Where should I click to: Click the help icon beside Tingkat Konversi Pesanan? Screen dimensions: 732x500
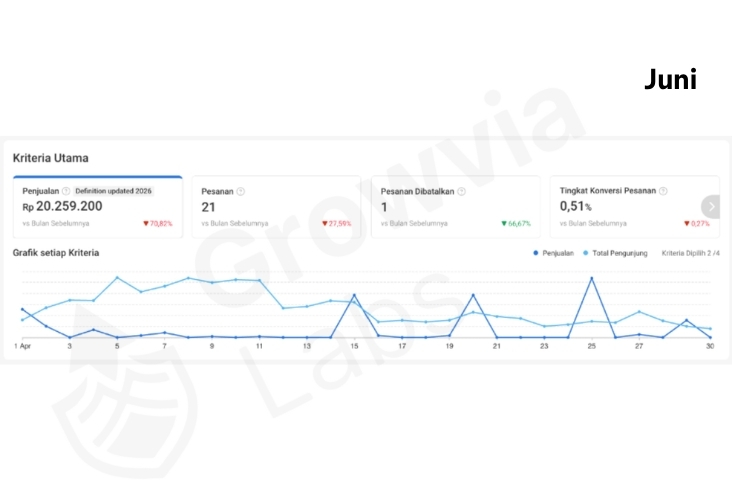pyautogui.click(x=663, y=191)
